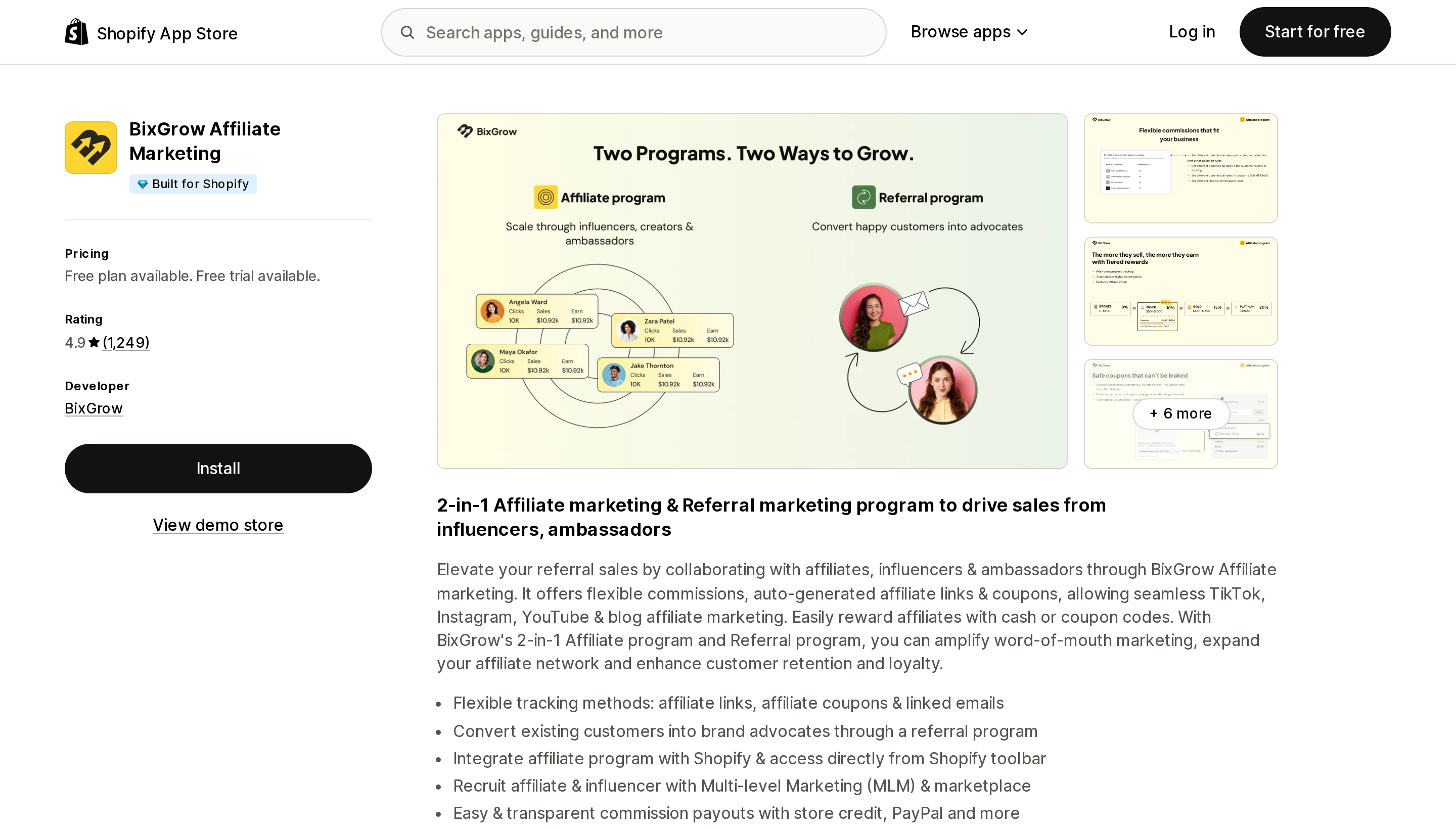Click the Convert existing customers bullet
The height and width of the screenshot is (829, 1456).
tap(745, 731)
